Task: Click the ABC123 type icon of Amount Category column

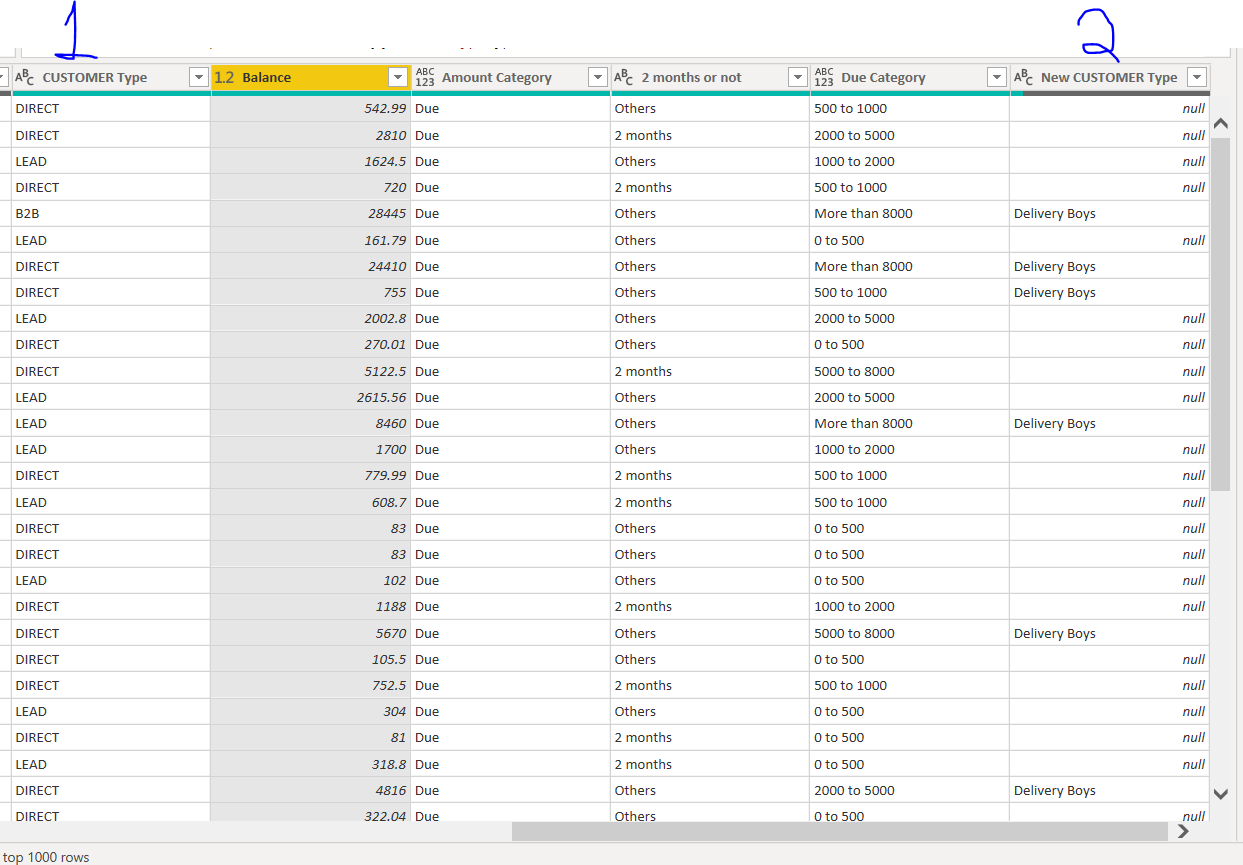Action: pos(425,77)
